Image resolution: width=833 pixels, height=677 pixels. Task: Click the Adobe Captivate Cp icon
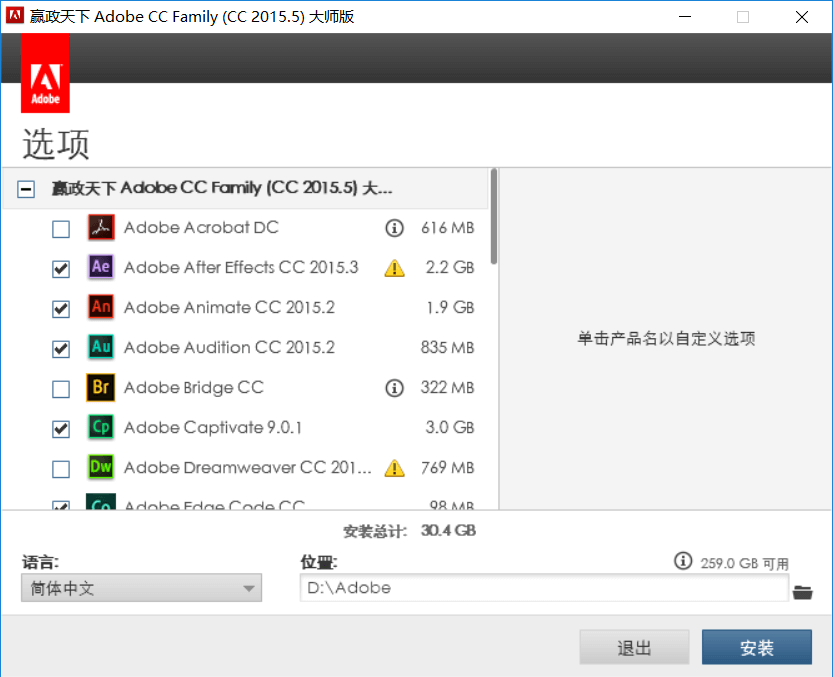pyautogui.click(x=101, y=427)
